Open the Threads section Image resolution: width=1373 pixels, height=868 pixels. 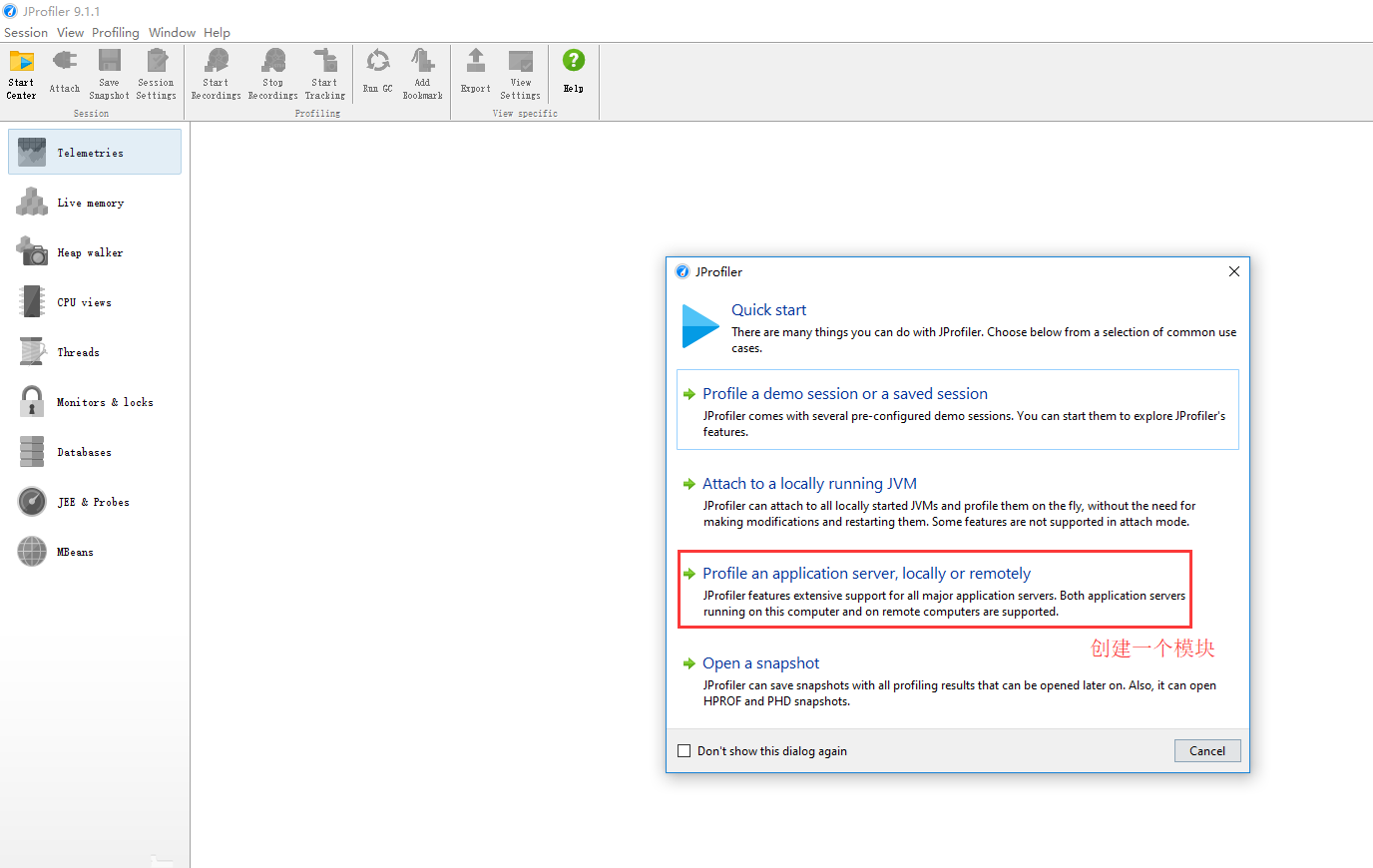95,352
